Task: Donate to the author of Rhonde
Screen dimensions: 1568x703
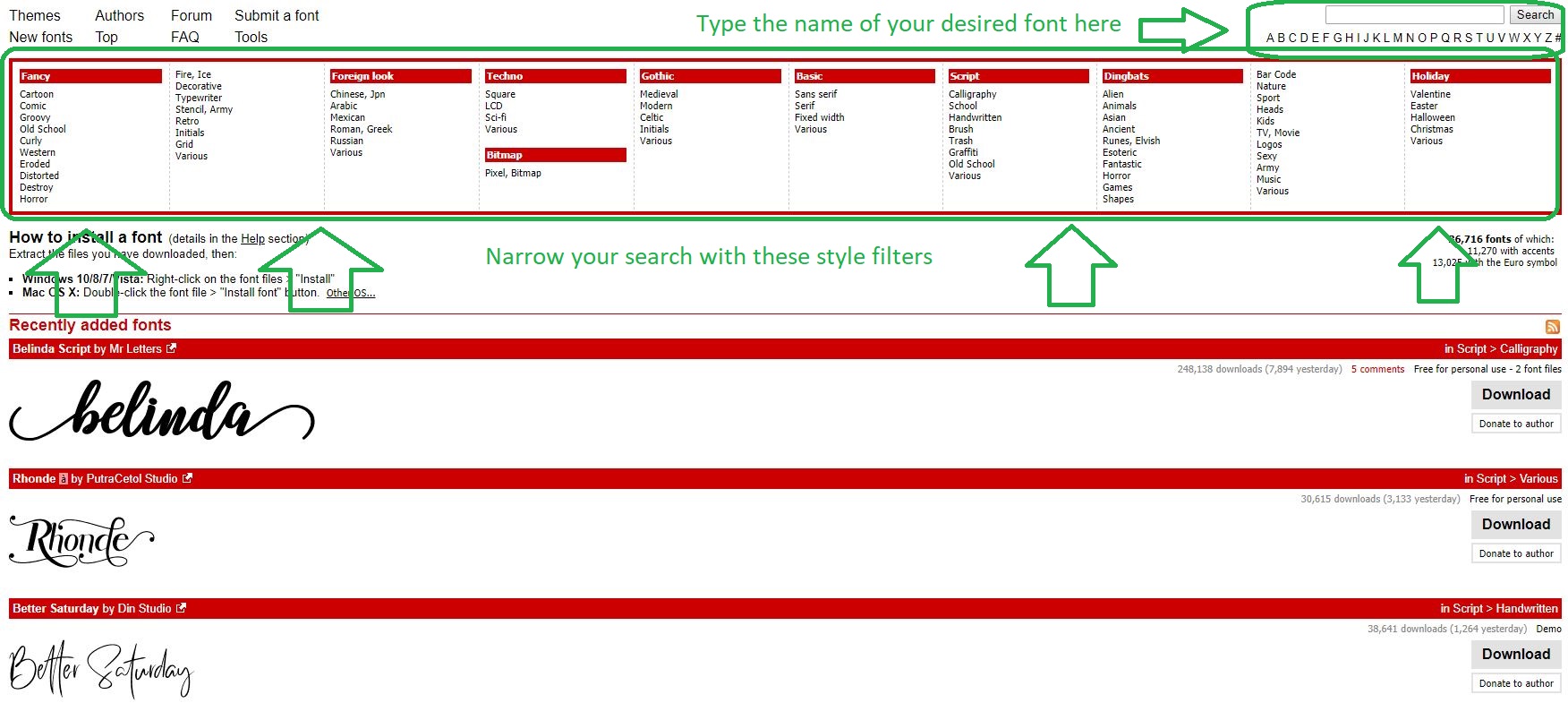Action: [x=1515, y=553]
